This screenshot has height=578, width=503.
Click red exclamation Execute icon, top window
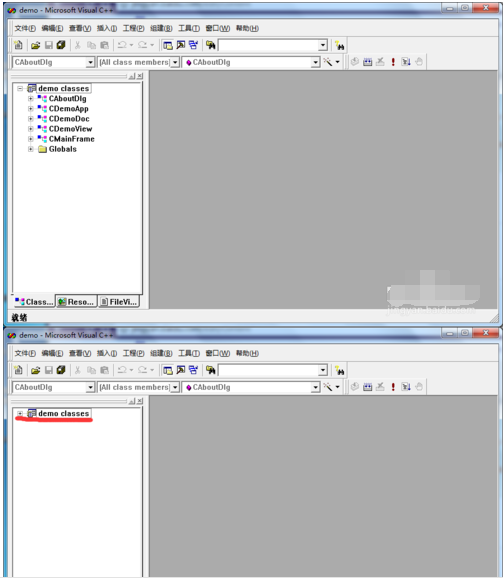click(393, 62)
